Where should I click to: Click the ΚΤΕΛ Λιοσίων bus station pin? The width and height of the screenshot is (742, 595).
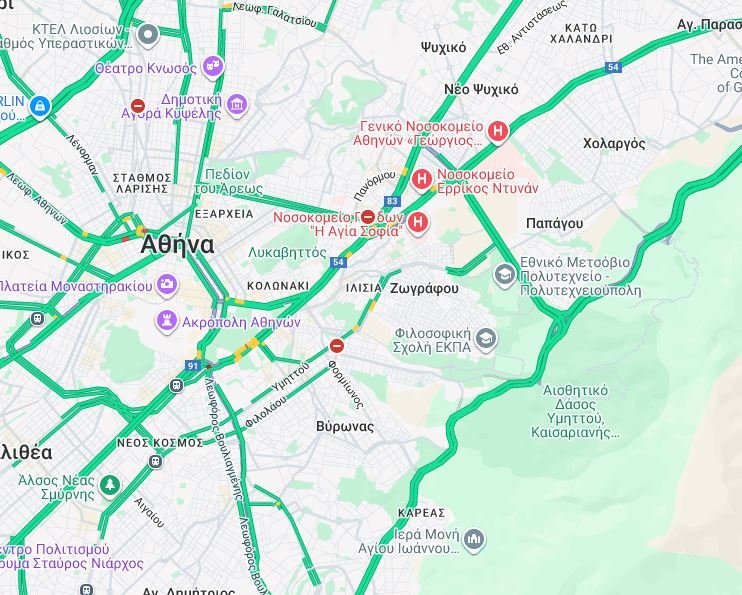[x=148, y=35]
